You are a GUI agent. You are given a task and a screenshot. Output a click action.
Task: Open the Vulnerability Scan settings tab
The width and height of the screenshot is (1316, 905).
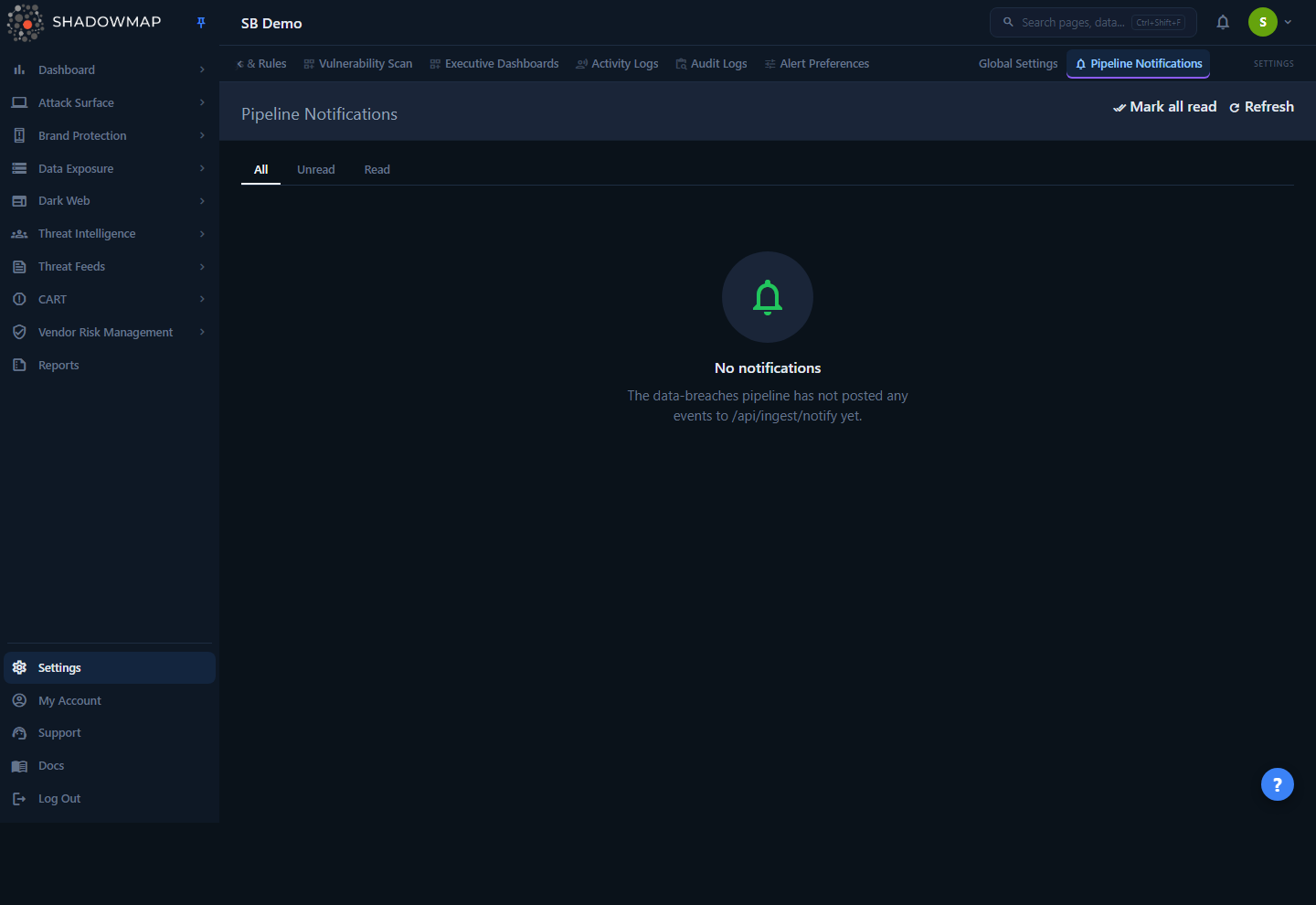coord(358,64)
